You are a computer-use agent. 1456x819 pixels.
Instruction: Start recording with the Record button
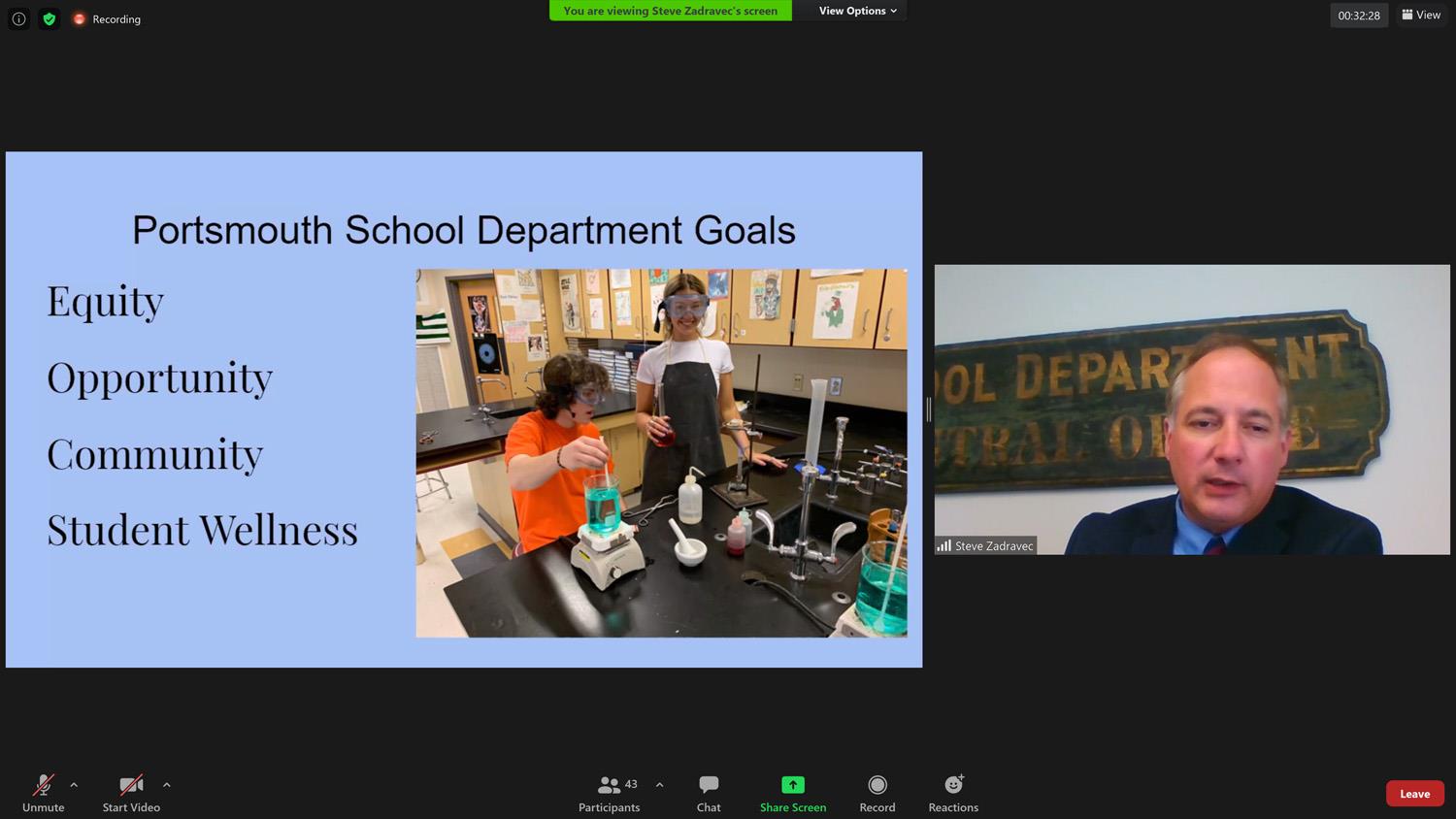(x=877, y=792)
